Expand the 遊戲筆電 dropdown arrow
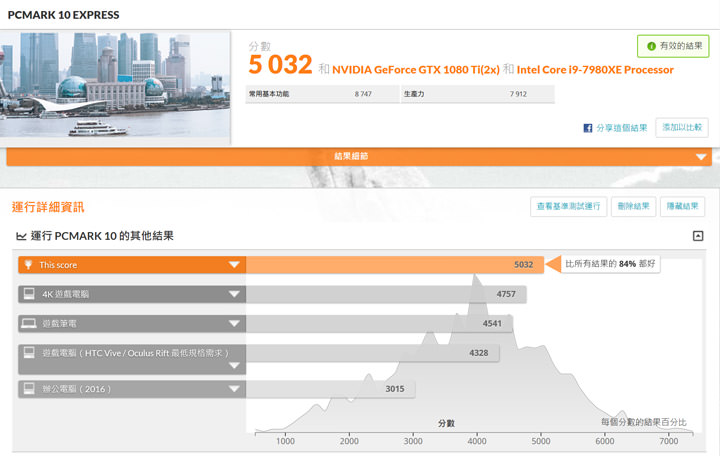Screen dimensions: 720x456 tap(234, 324)
